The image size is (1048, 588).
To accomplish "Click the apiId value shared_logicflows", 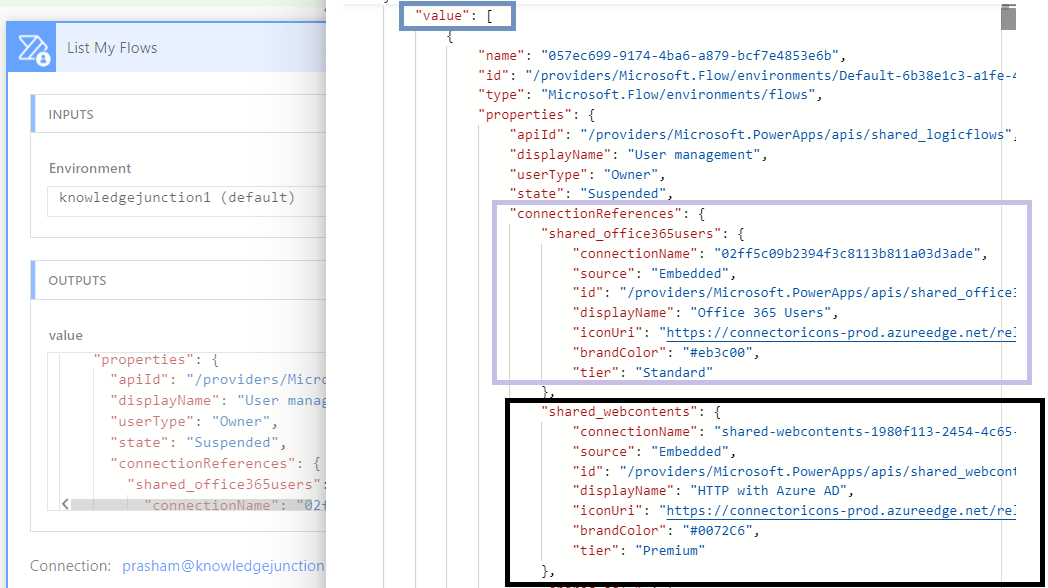I will click(795, 135).
